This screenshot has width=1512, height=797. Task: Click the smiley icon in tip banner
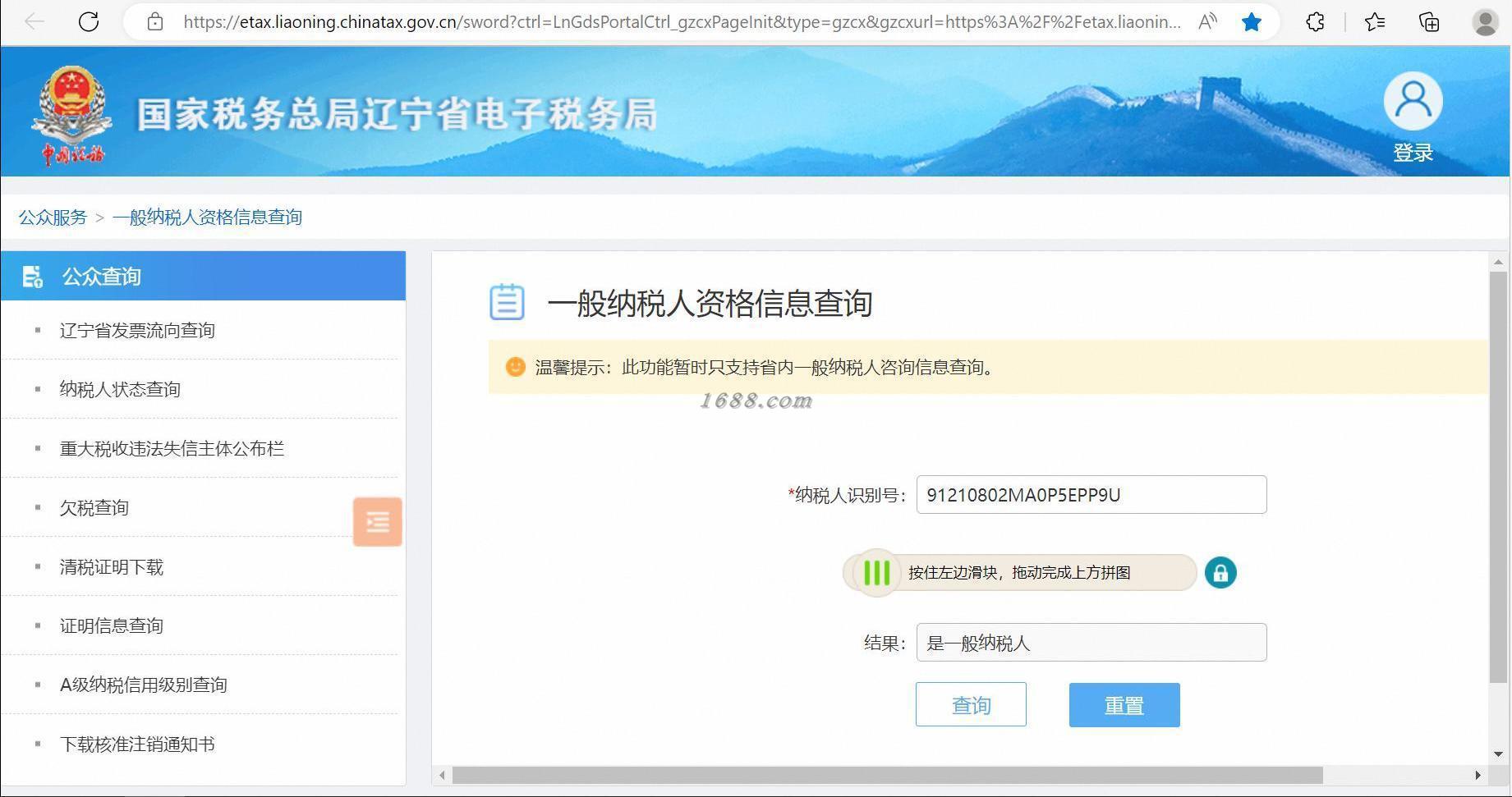[515, 367]
